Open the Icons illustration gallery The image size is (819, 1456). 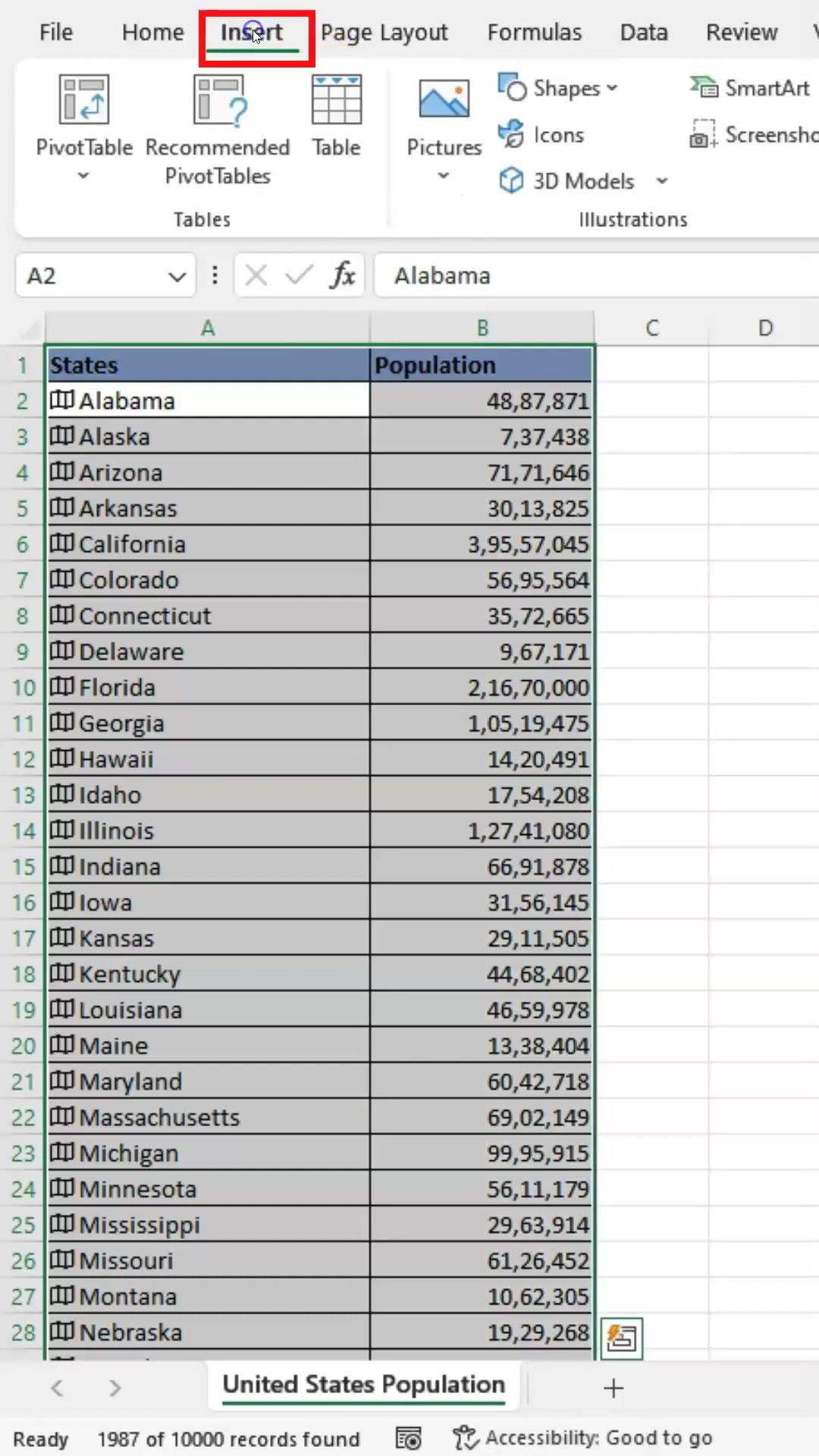541,135
